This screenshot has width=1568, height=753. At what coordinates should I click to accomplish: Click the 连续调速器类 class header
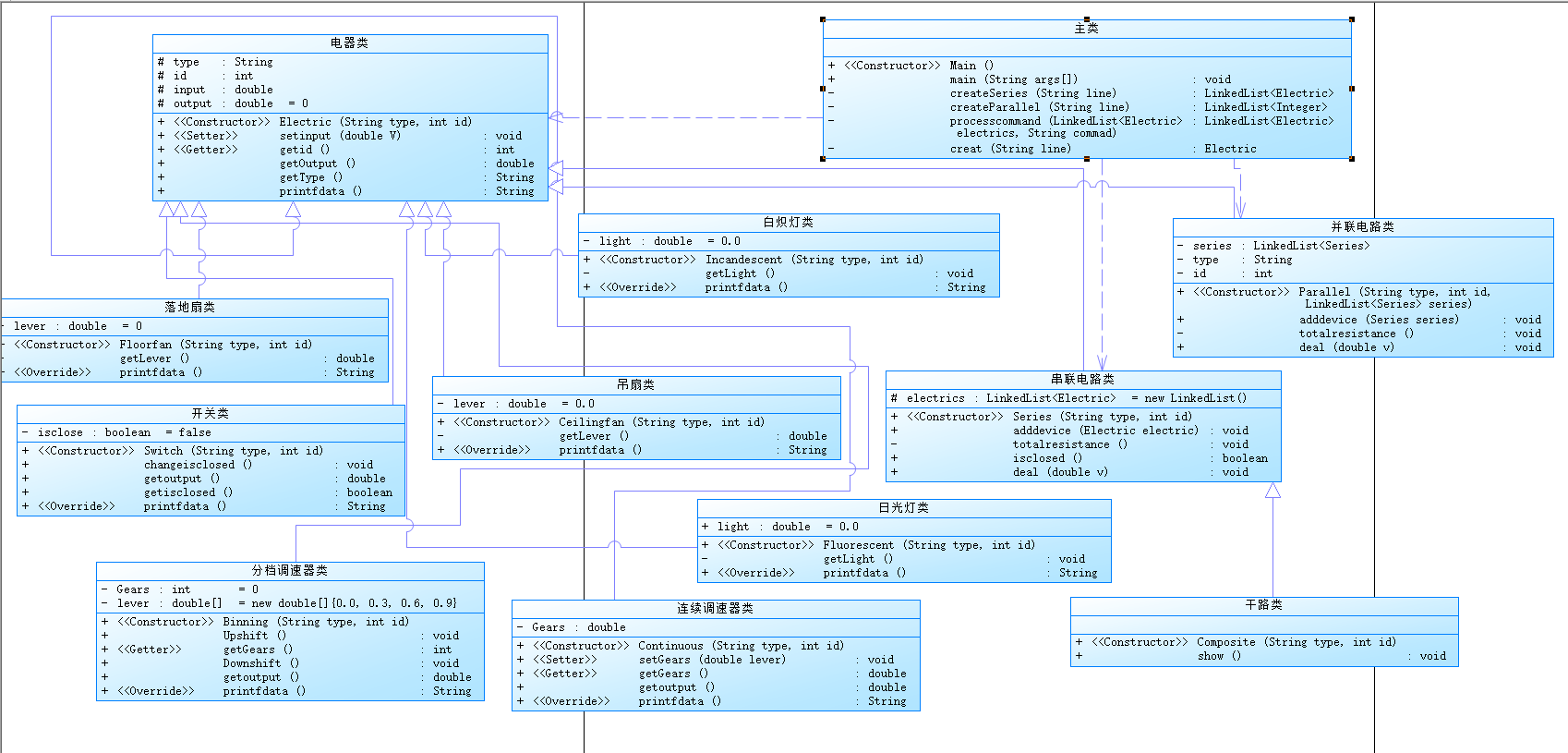(715, 609)
